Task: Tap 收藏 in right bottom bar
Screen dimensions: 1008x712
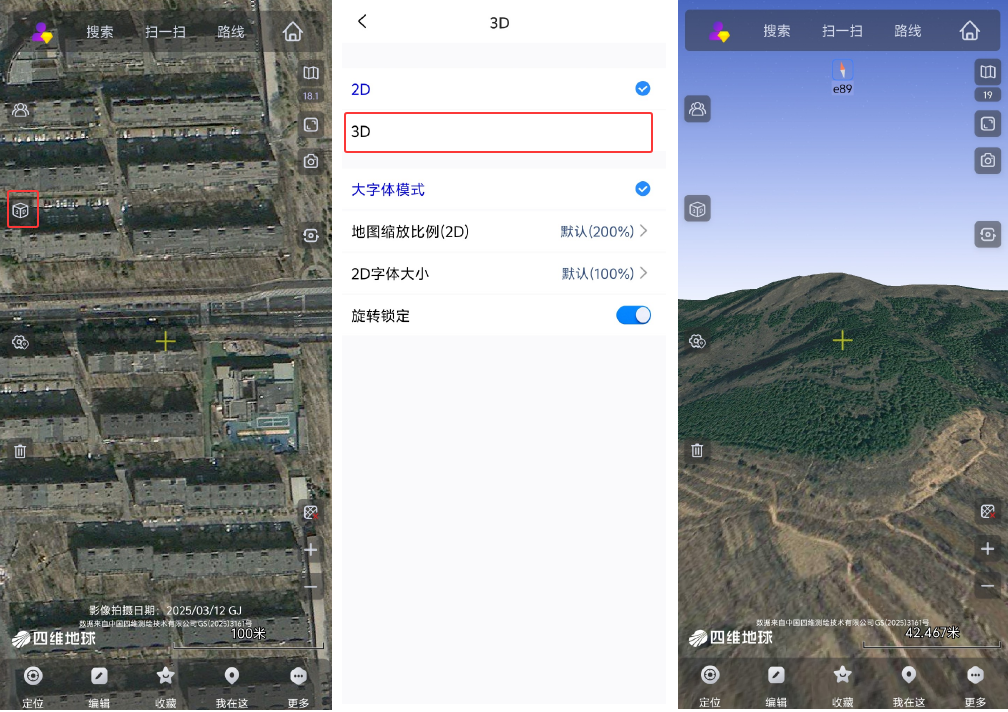Action: [842, 685]
